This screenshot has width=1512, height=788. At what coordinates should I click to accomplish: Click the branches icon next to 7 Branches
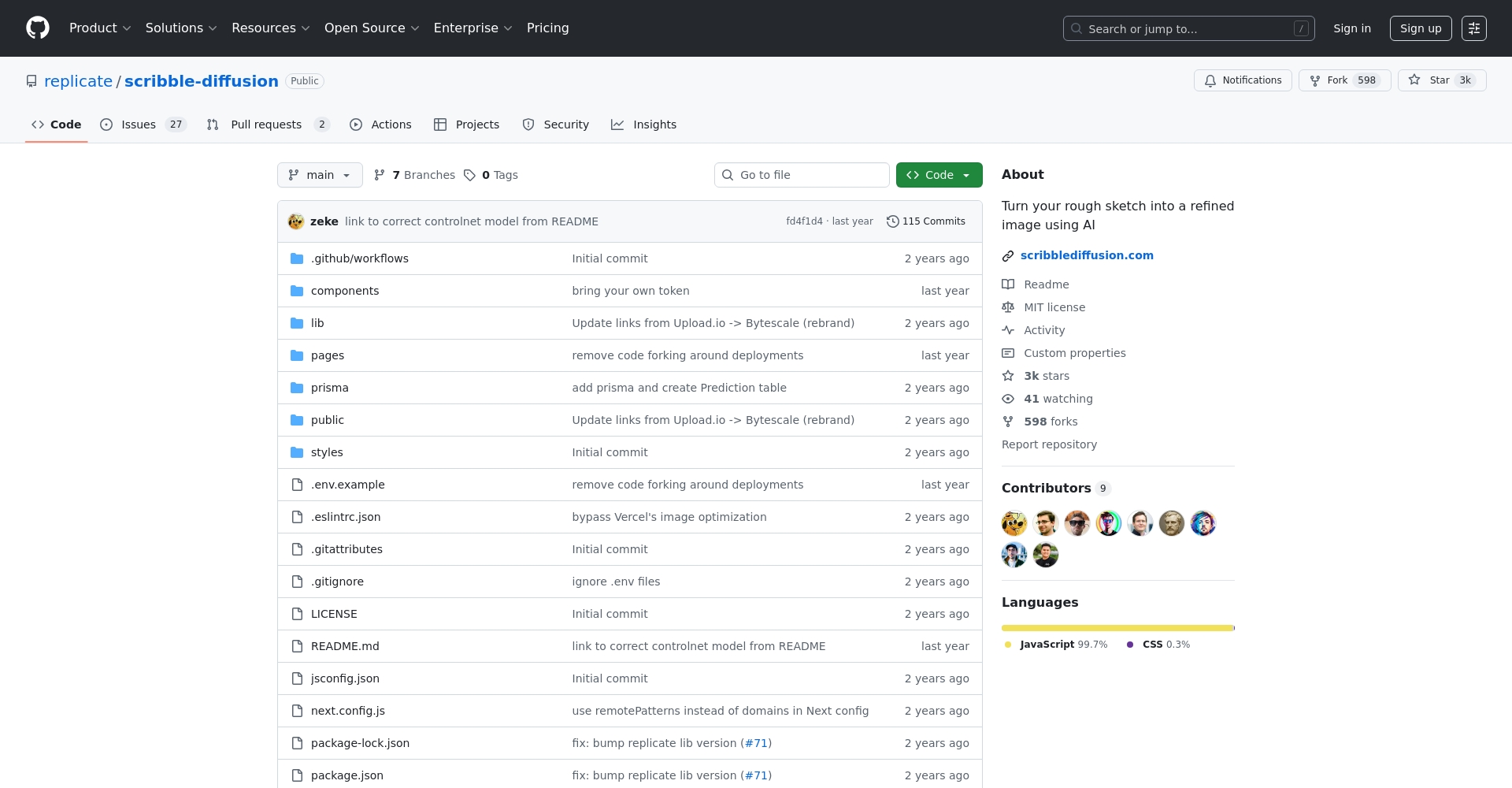[x=380, y=175]
